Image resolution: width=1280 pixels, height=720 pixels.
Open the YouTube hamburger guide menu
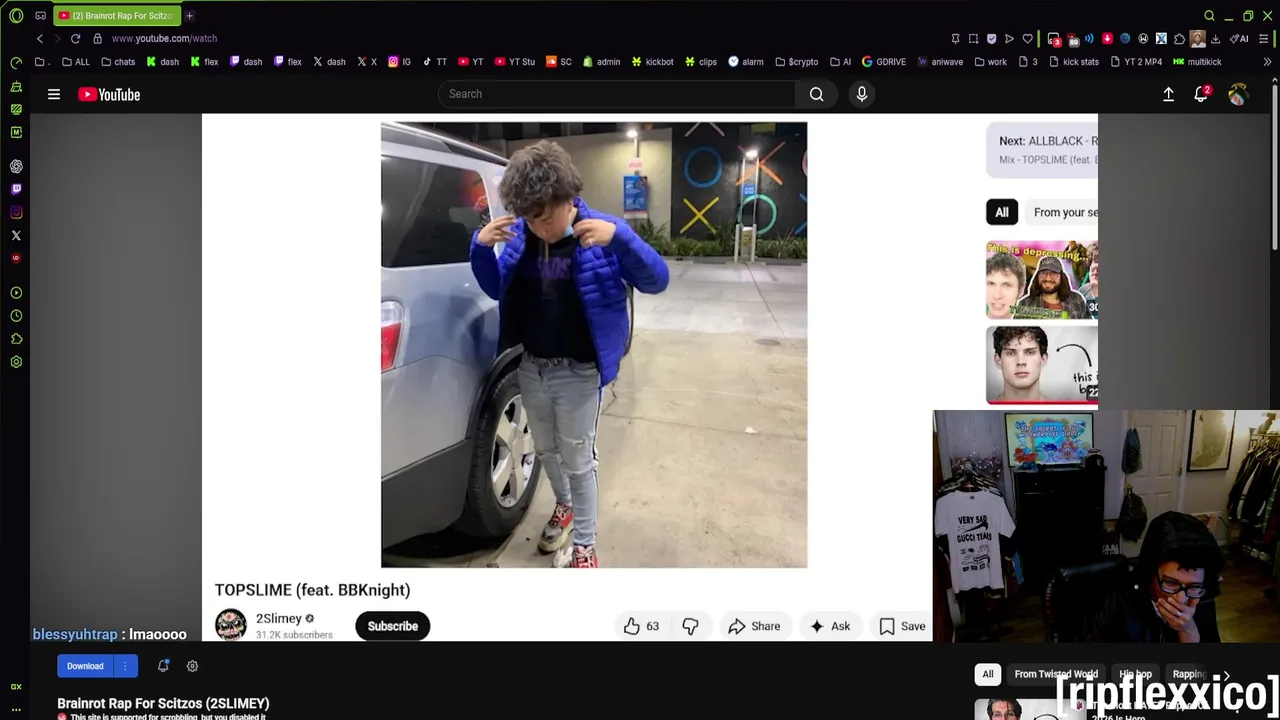pyautogui.click(x=54, y=94)
